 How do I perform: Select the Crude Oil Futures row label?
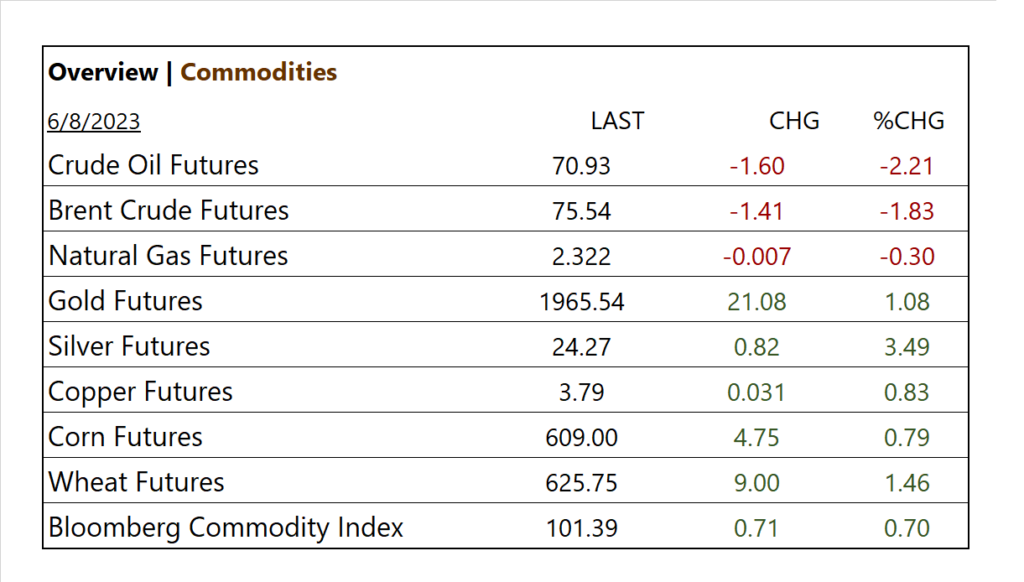pos(154,165)
